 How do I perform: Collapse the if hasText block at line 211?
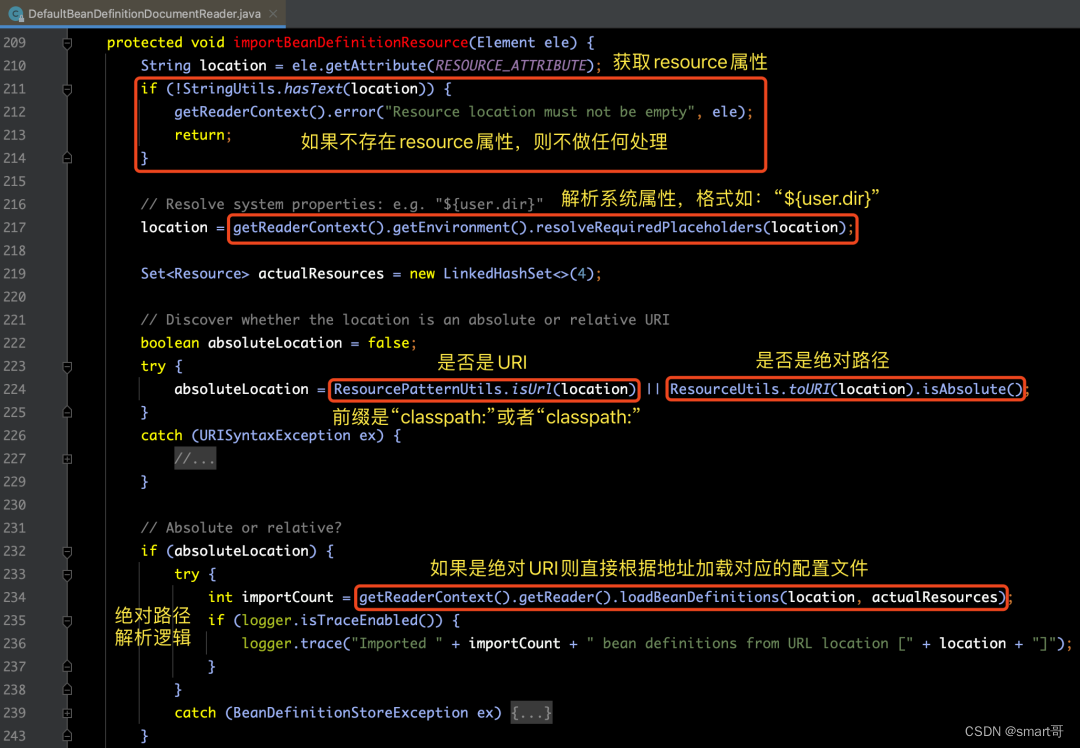tap(68, 90)
